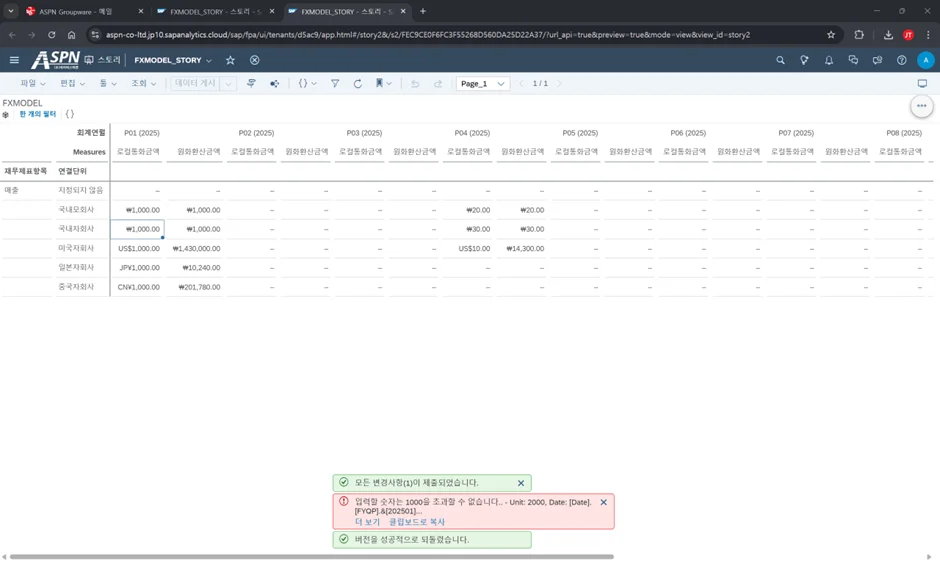940x561 pixels.
Task: Open the filter funnel icon in toolbar
Action: [x=334, y=84]
